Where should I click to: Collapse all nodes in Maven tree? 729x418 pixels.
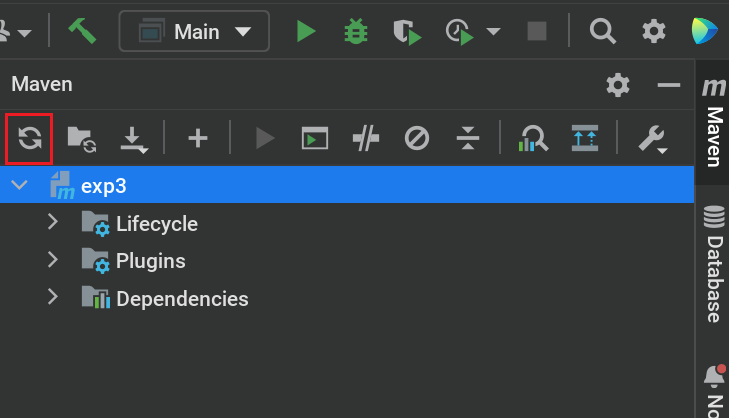point(468,138)
